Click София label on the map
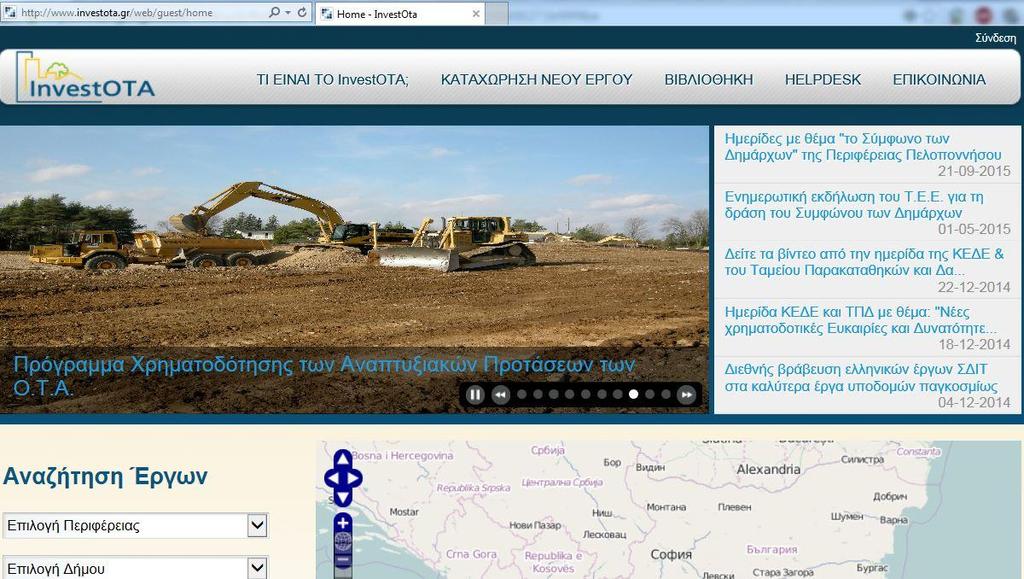 671,554
